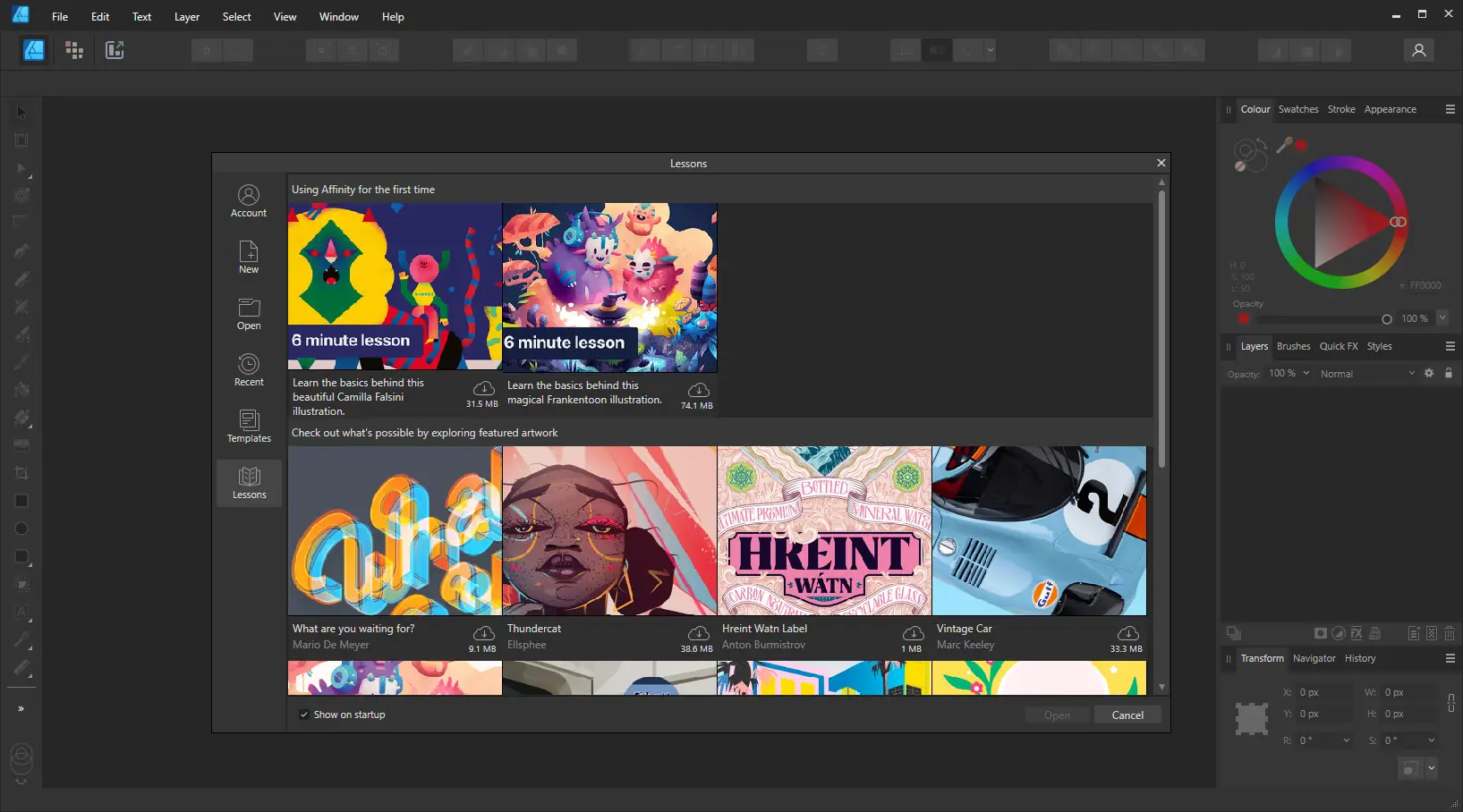Switch to the Quick FX tab
The image size is (1463, 812).
(x=1339, y=346)
